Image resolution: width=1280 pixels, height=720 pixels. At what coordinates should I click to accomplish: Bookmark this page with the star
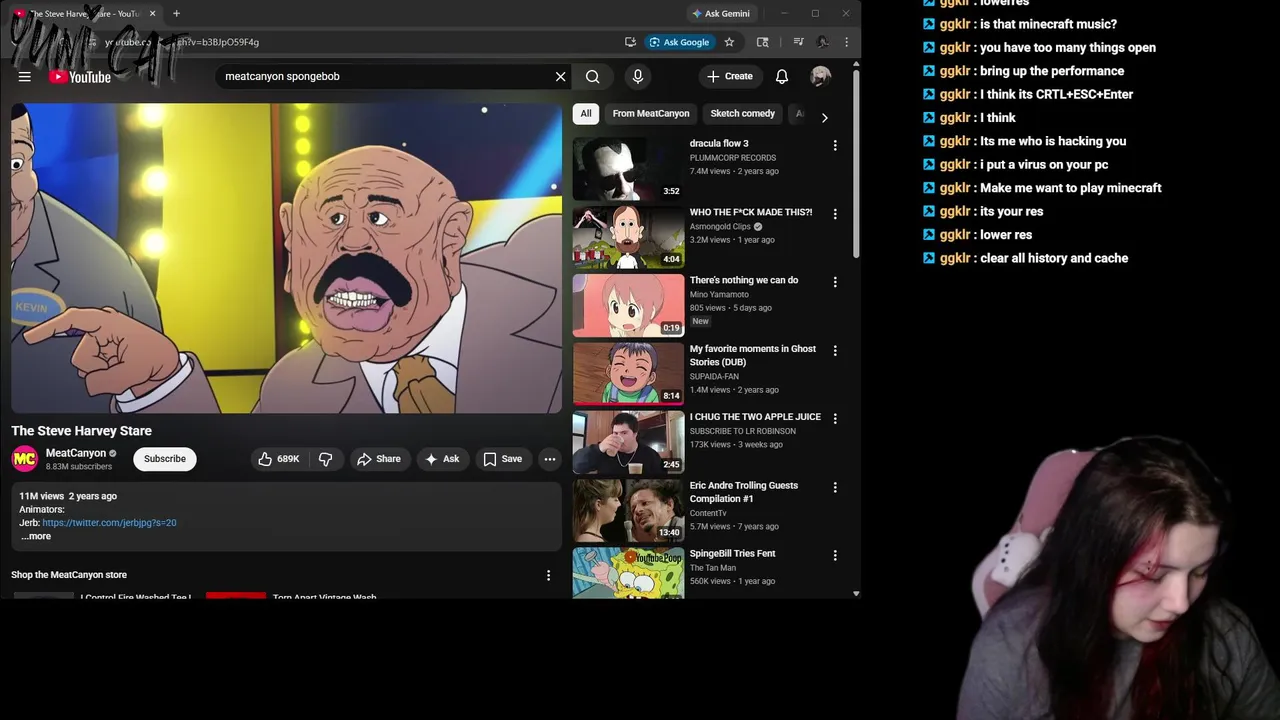[x=729, y=42]
